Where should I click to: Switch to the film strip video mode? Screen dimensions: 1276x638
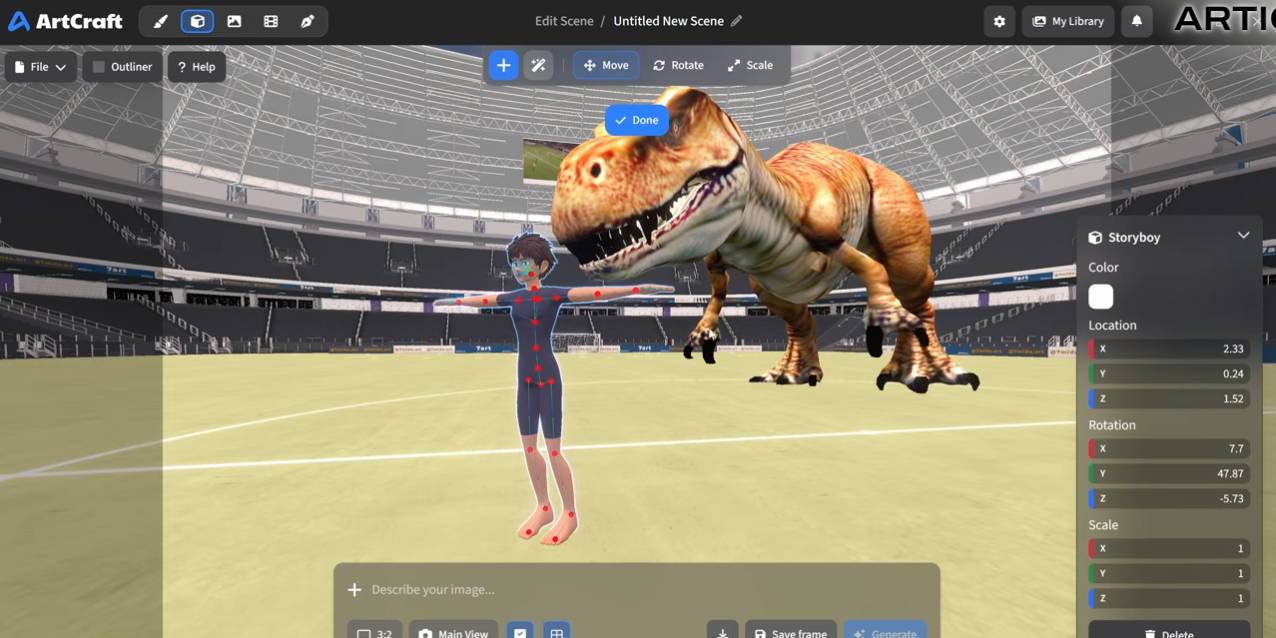[x=271, y=21]
